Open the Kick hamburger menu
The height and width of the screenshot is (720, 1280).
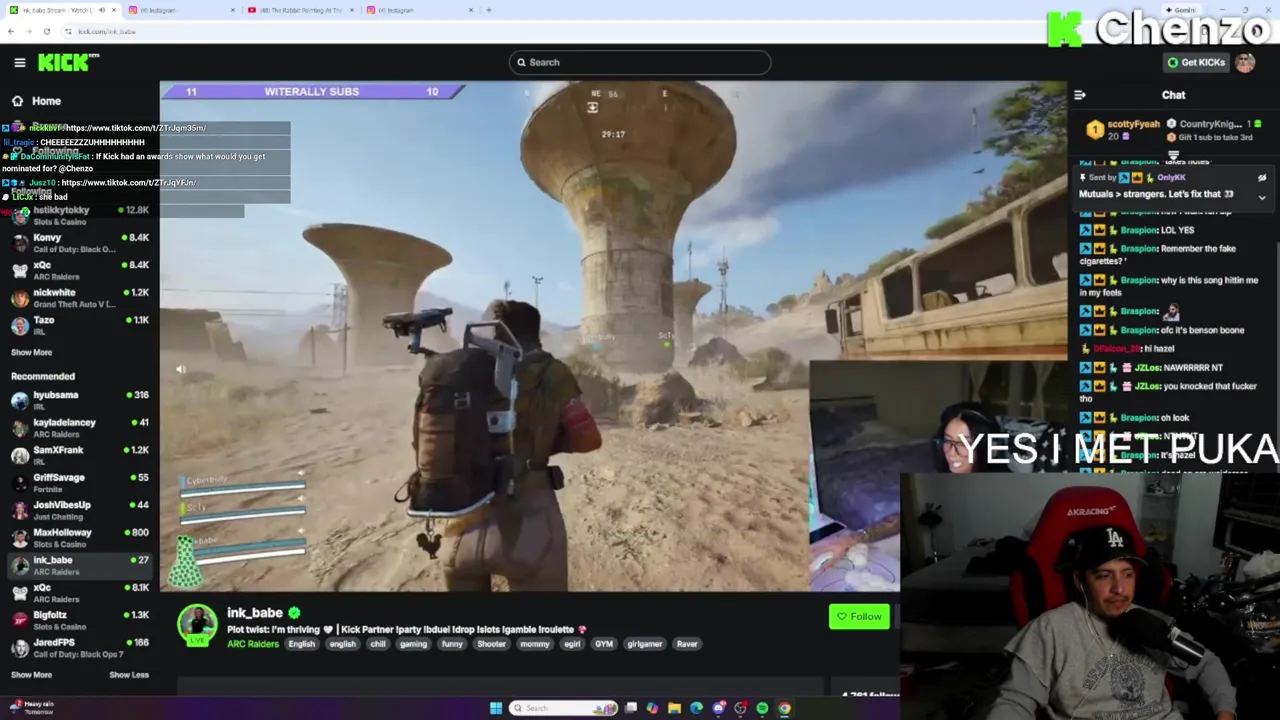19,62
